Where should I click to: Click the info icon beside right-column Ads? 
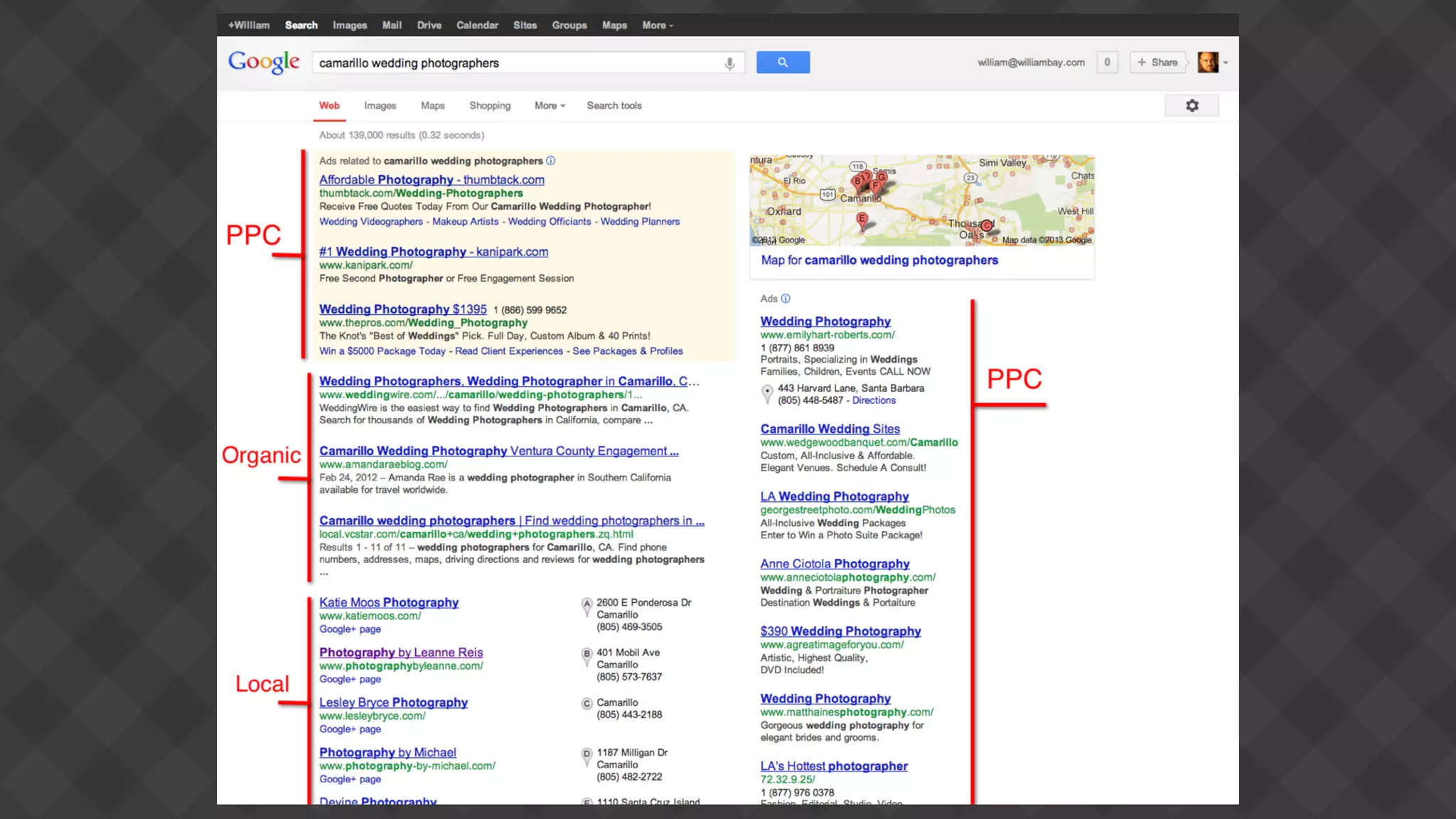(x=786, y=299)
